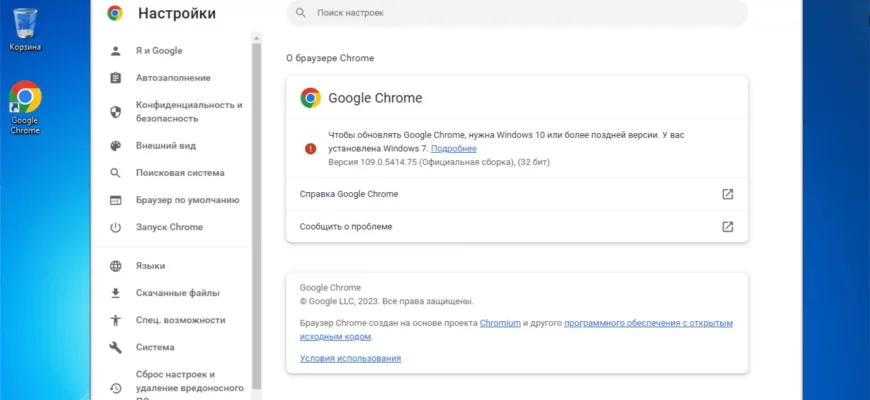
Task: Select the Google Chrome desktop shortcut
Action: click(x=25, y=107)
